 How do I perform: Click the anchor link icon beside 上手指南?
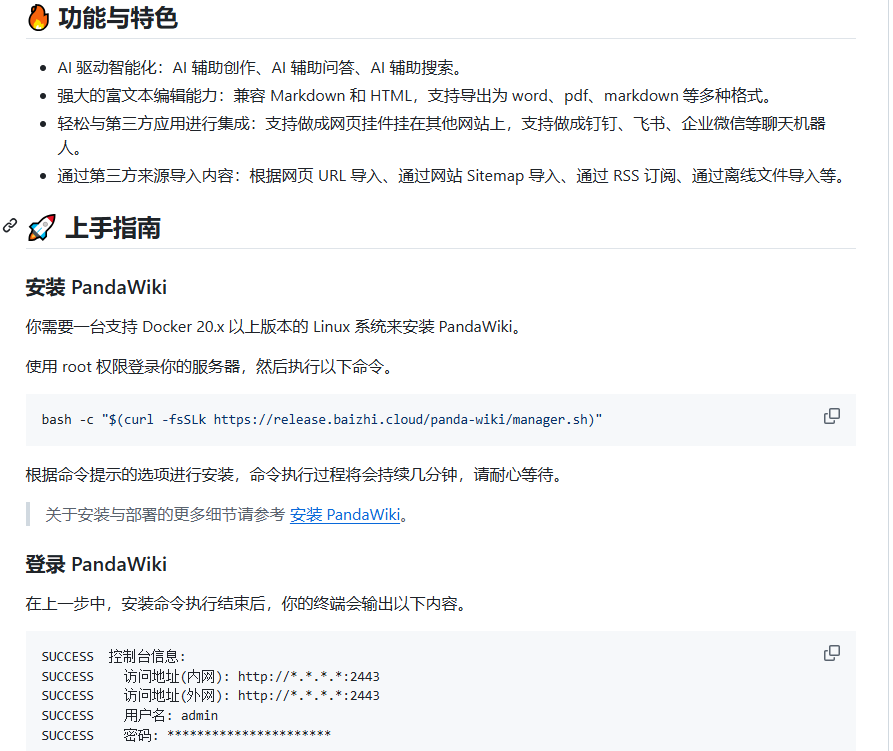[10, 225]
